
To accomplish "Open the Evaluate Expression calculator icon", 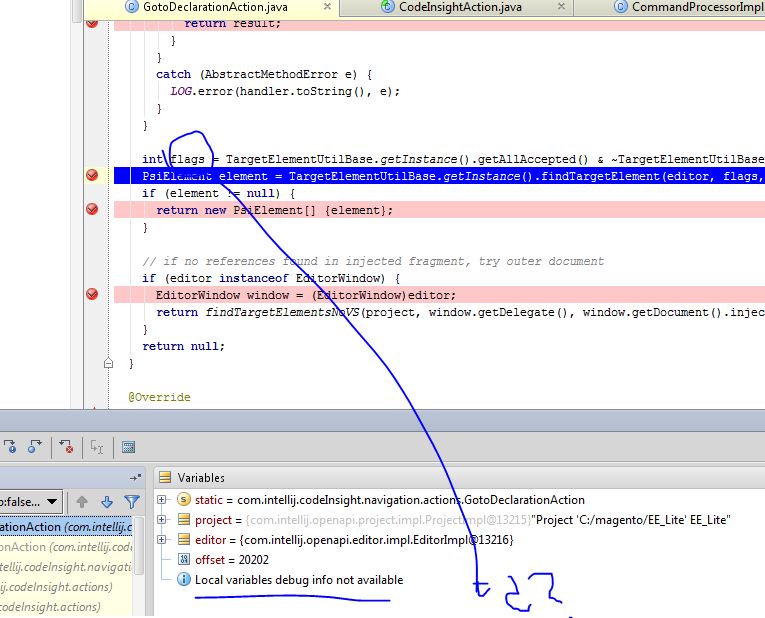I will coord(128,447).
